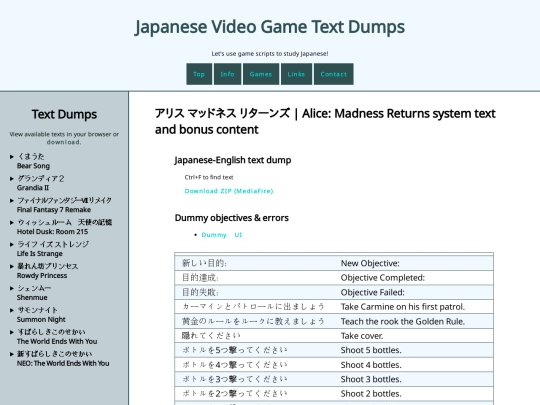
Task: Expand The World Ends With You triangle
Action: point(12,332)
